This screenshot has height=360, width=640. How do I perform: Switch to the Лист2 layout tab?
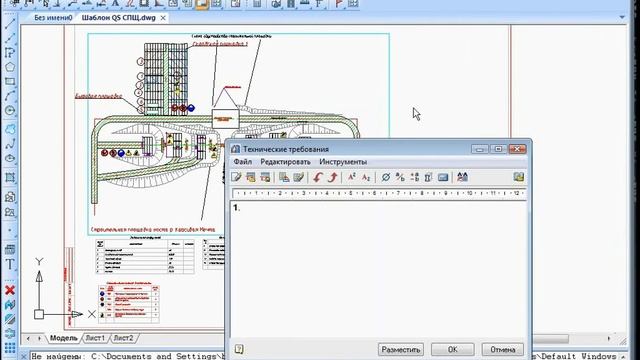pos(123,338)
